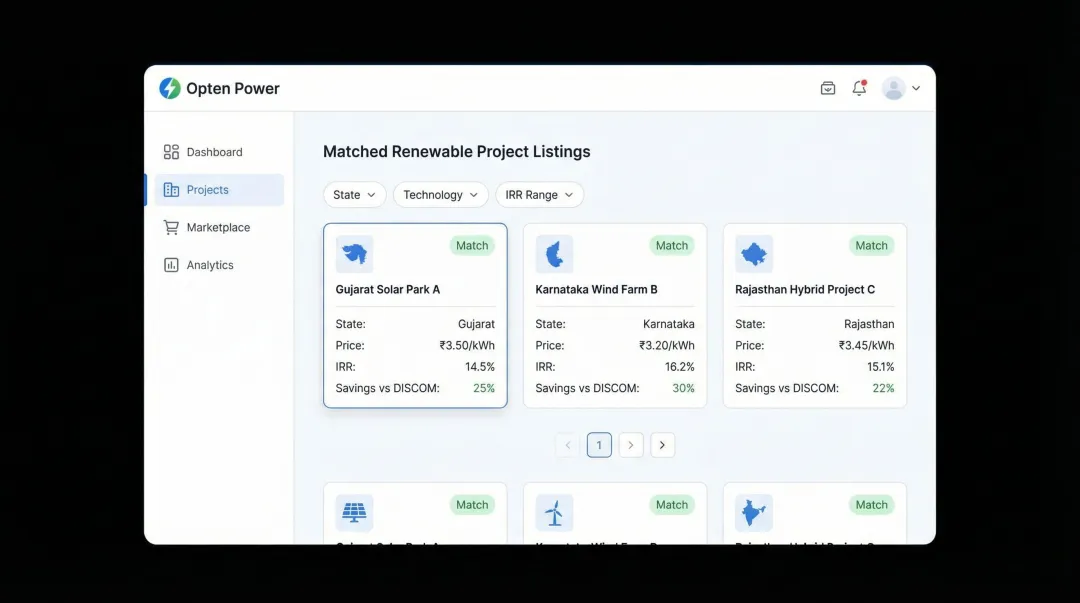Expand the IRR Range filter
1080x603 pixels.
pos(539,194)
